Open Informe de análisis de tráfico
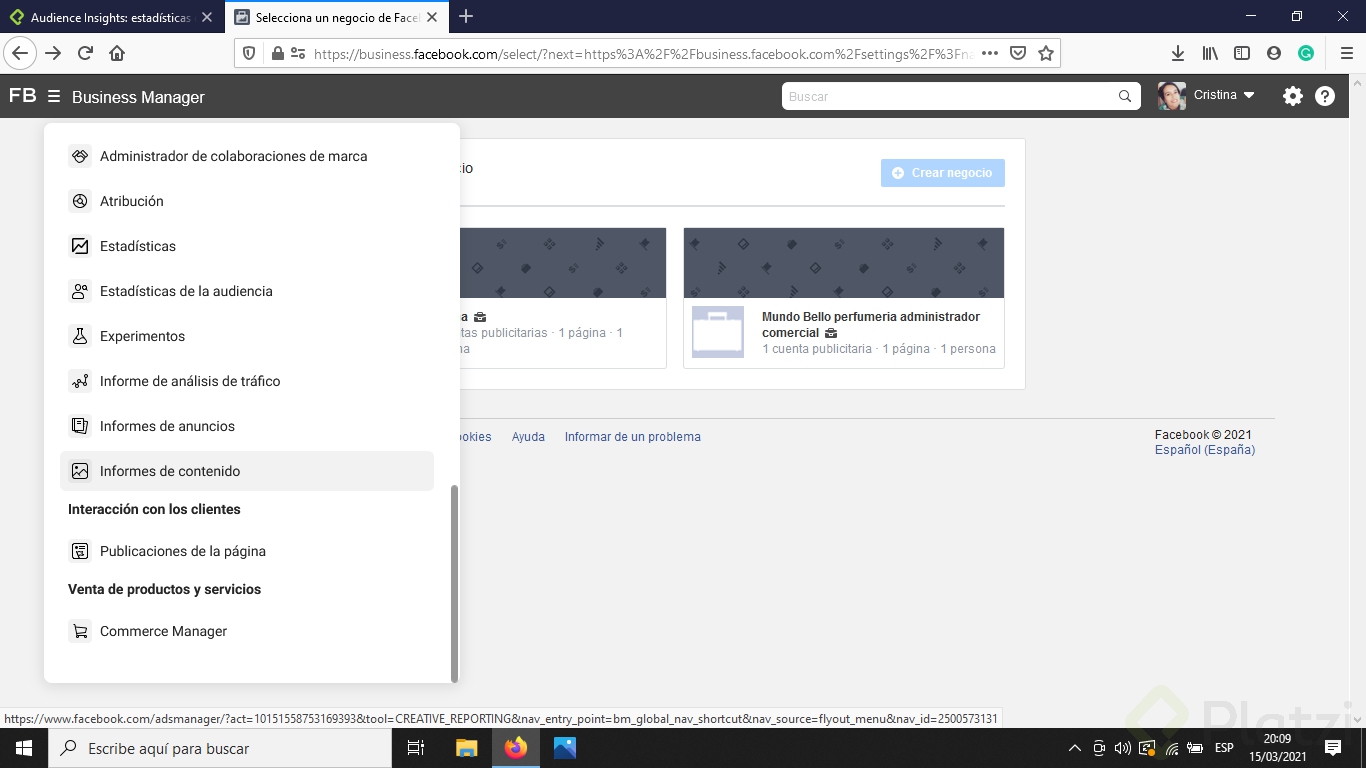Viewport: 1366px width, 768px height. [x=247, y=381]
